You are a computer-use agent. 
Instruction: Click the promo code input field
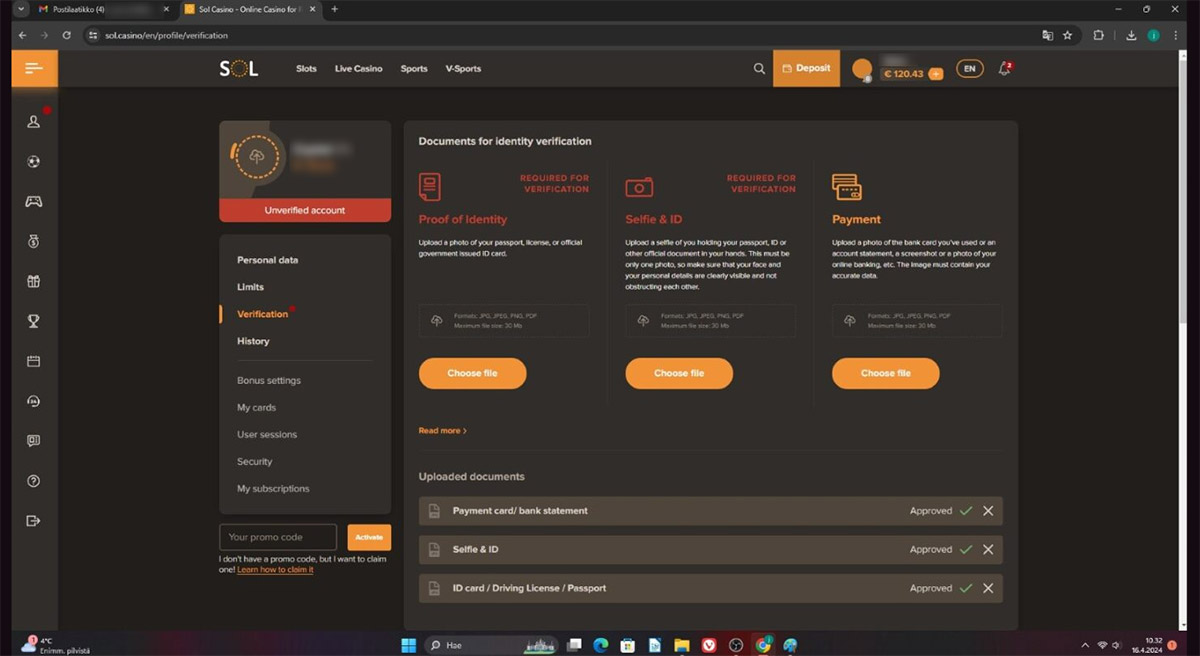(278, 537)
